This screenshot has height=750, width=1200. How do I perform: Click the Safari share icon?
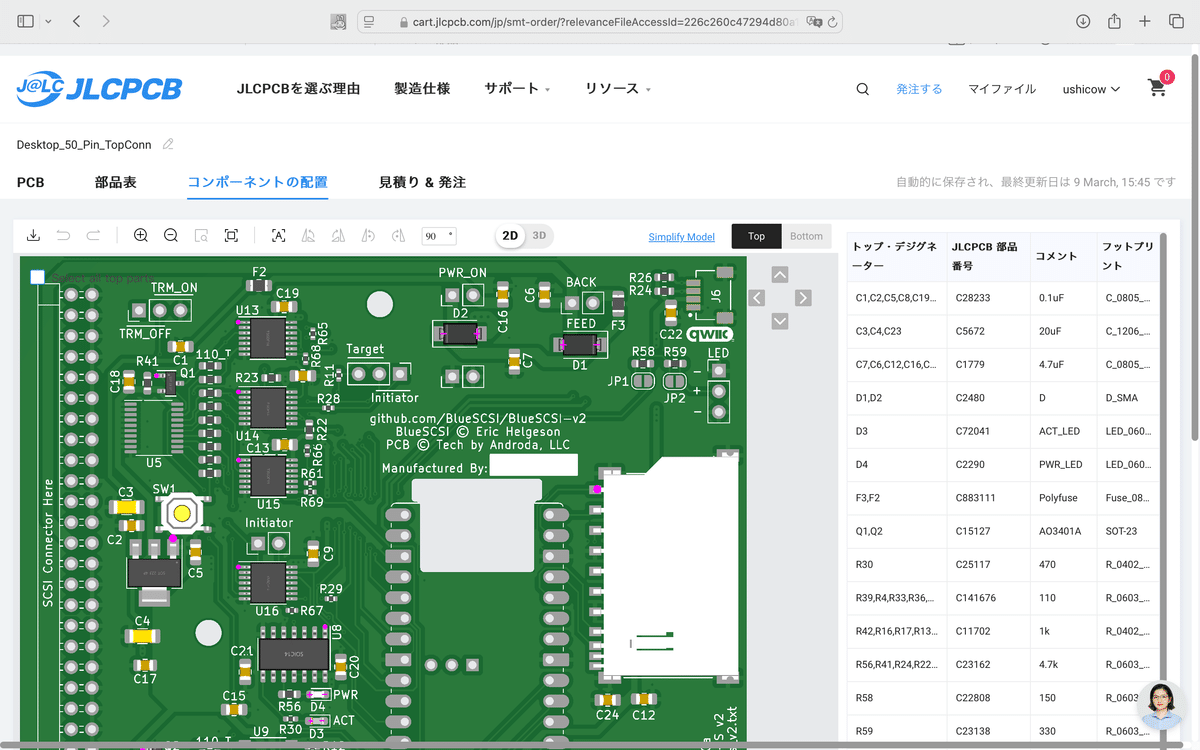coord(1114,21)
